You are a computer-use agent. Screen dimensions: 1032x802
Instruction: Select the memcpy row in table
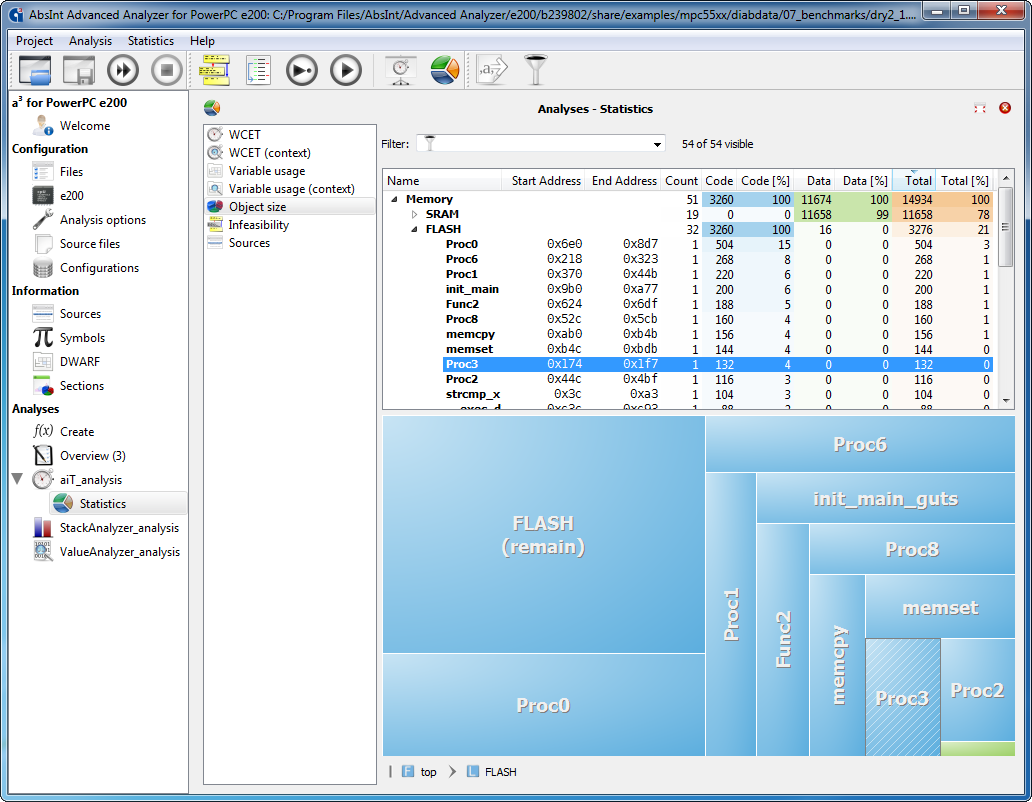click(717, 334)
